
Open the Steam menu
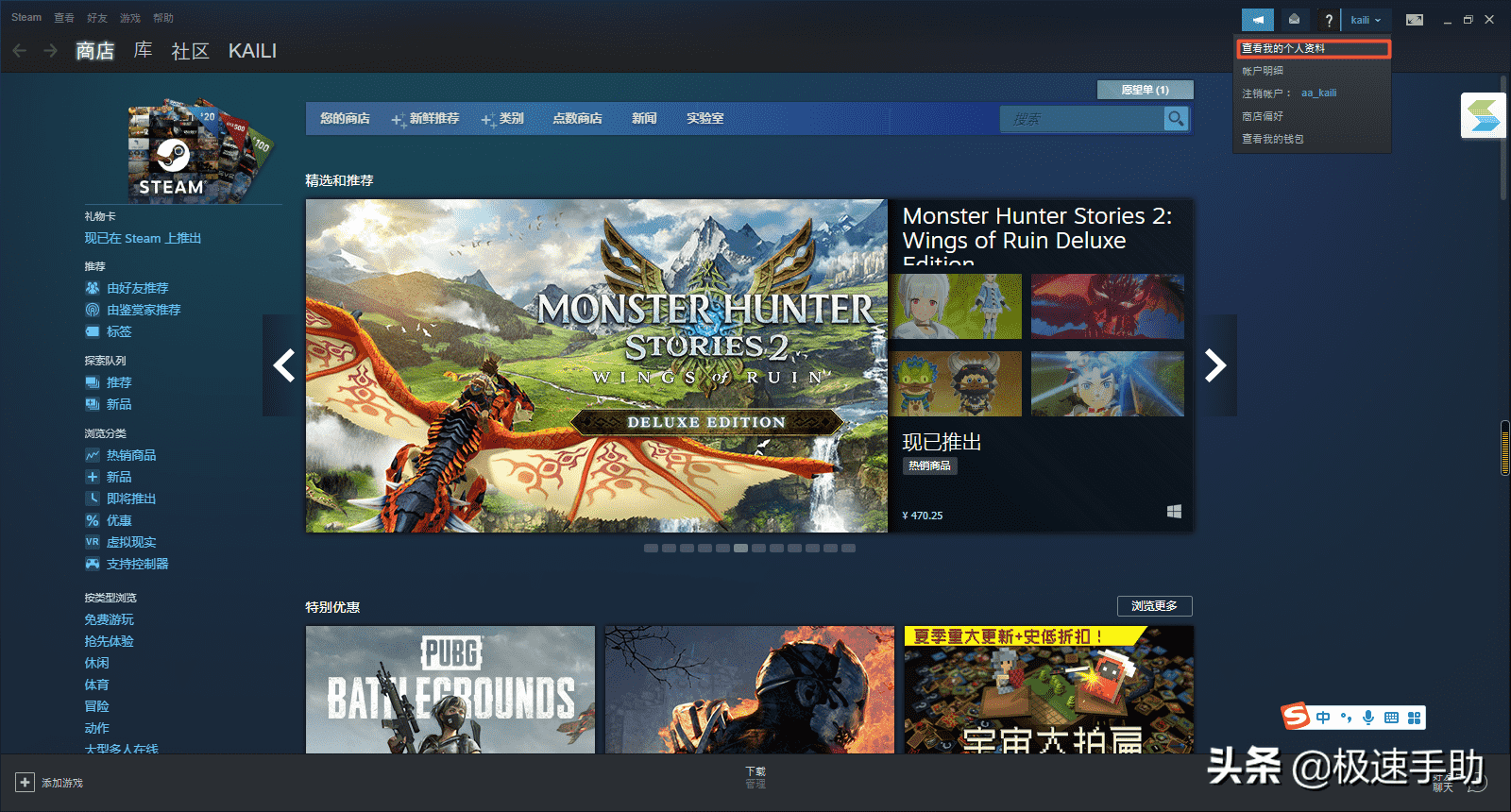point(26,17)
